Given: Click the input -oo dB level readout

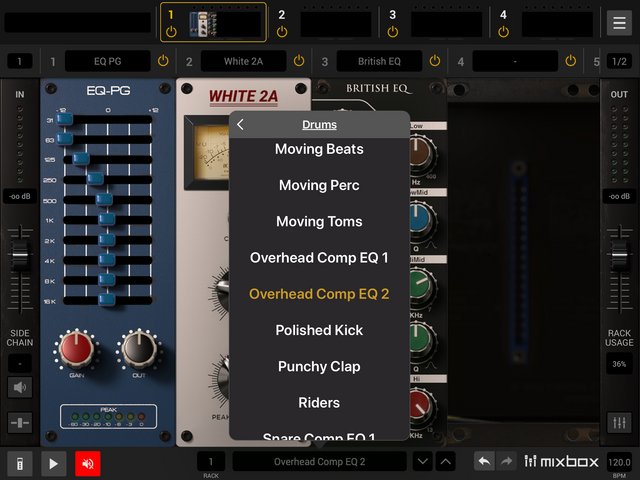Looking at the screenshot, I should point(20,196).
